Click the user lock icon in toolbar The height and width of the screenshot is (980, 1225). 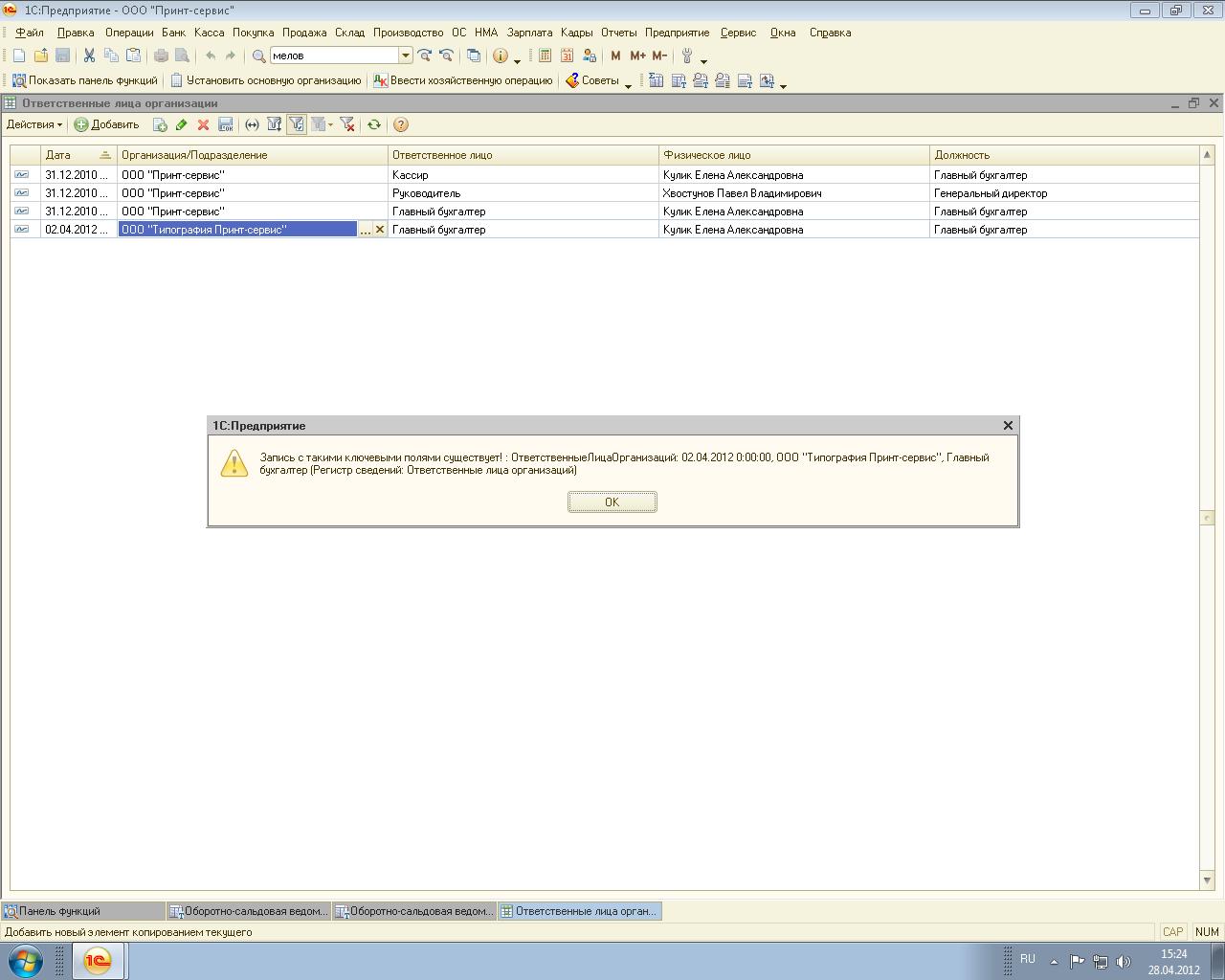[x=589, y=56]
